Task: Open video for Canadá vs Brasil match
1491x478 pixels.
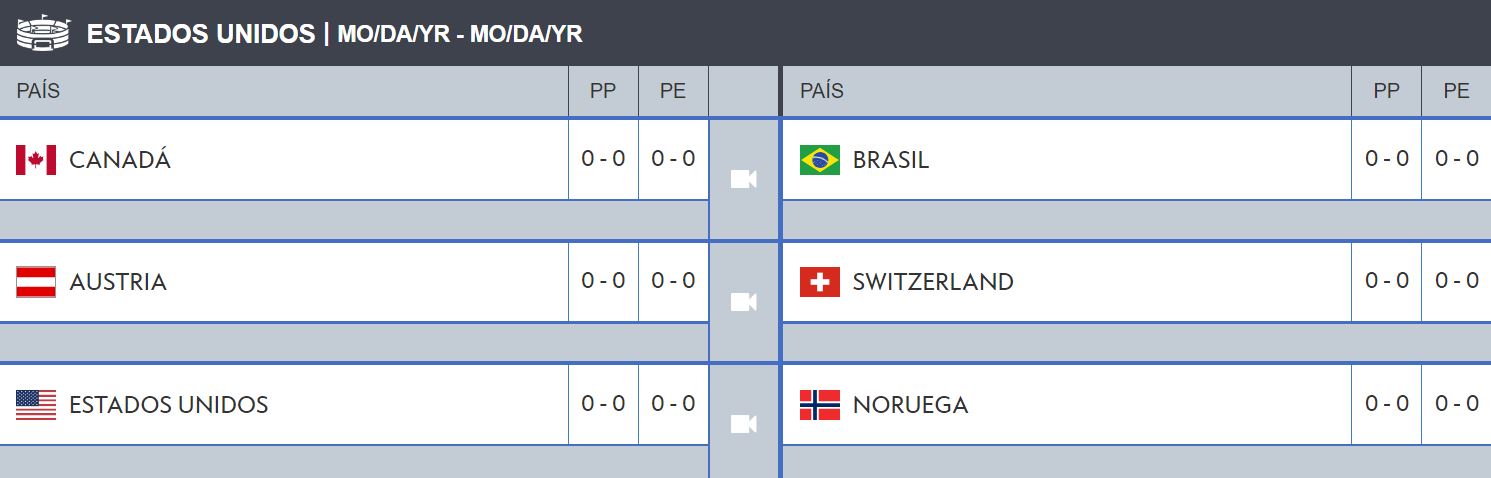Action: tap(743, 179)
